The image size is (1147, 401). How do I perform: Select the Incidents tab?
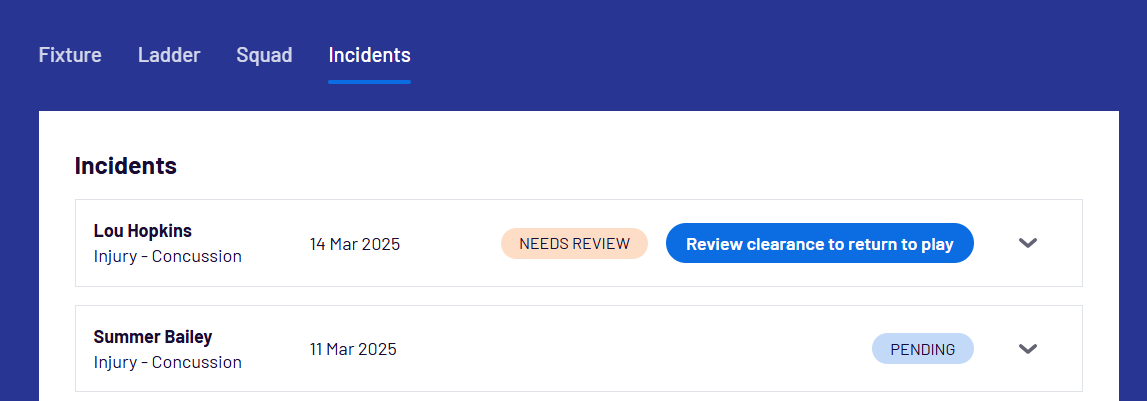point(369,55)
